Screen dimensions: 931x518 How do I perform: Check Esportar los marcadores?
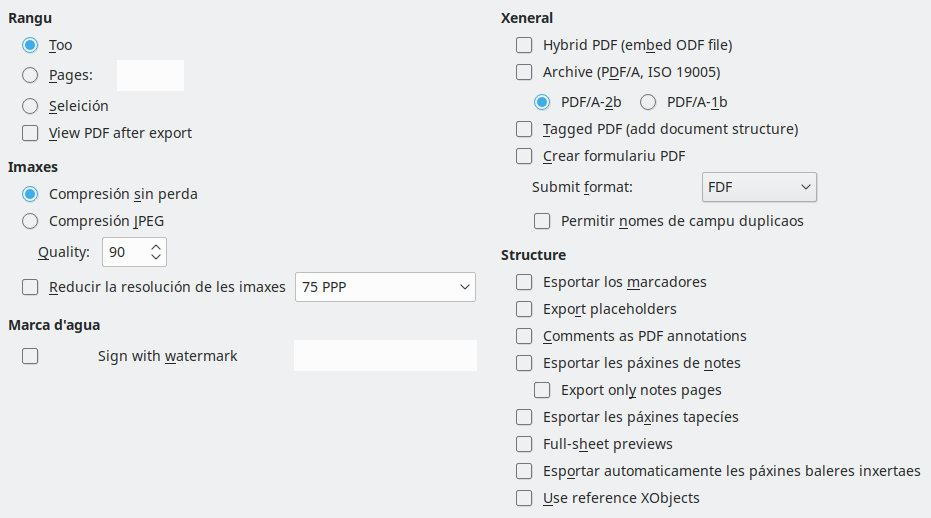click(x=524, y=282)
